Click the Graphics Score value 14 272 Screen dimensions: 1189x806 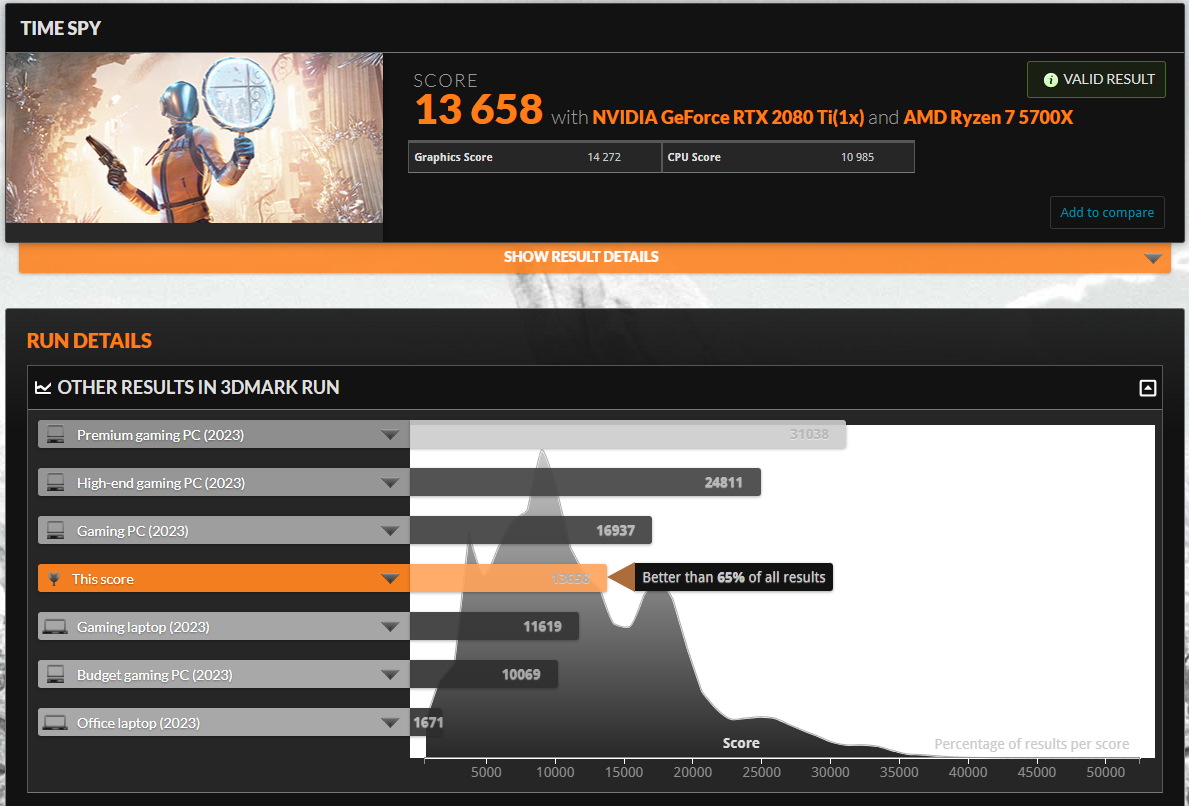coord(604,157)
